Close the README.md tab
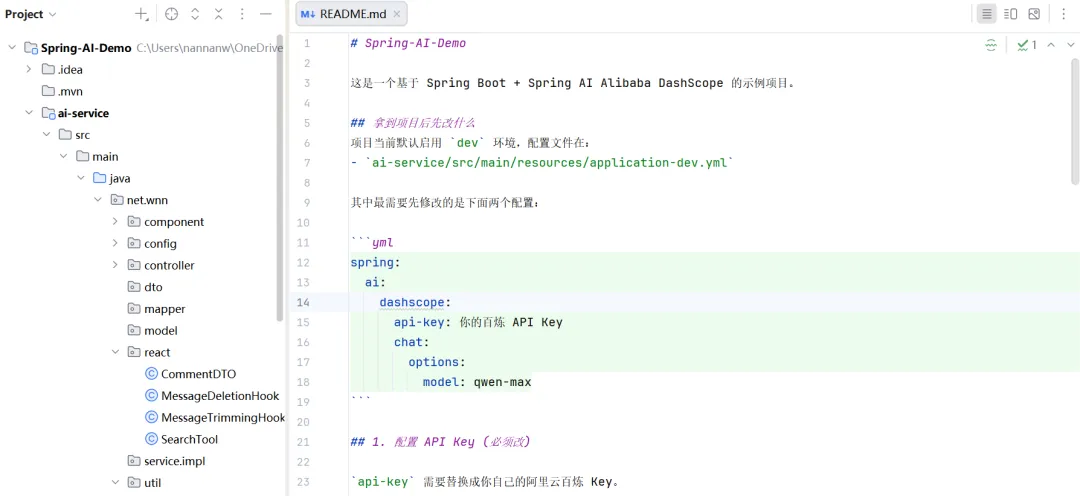The image size is (1080, 496). pyautogui.click(x=397, y=14)
